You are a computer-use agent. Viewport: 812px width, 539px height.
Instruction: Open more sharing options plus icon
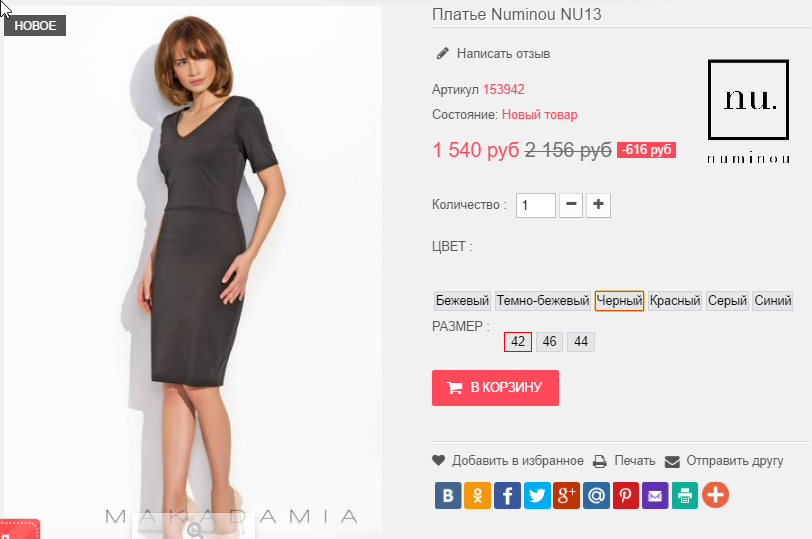[x=715, y=495]
